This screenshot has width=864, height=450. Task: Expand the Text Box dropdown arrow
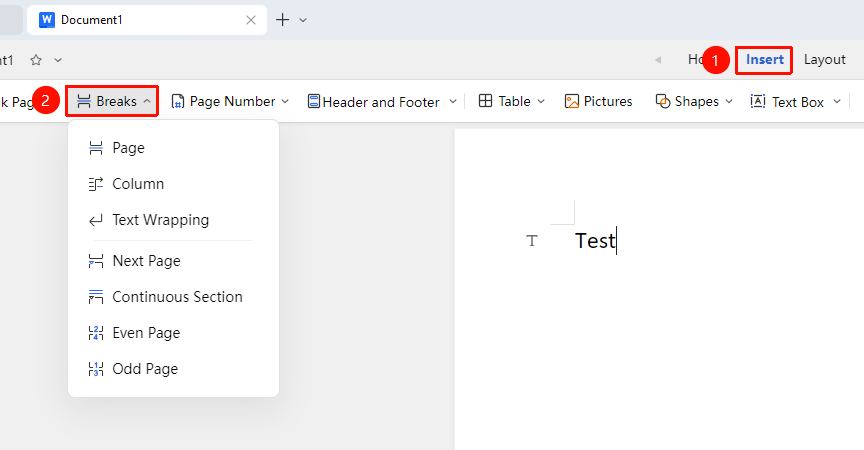836,101
